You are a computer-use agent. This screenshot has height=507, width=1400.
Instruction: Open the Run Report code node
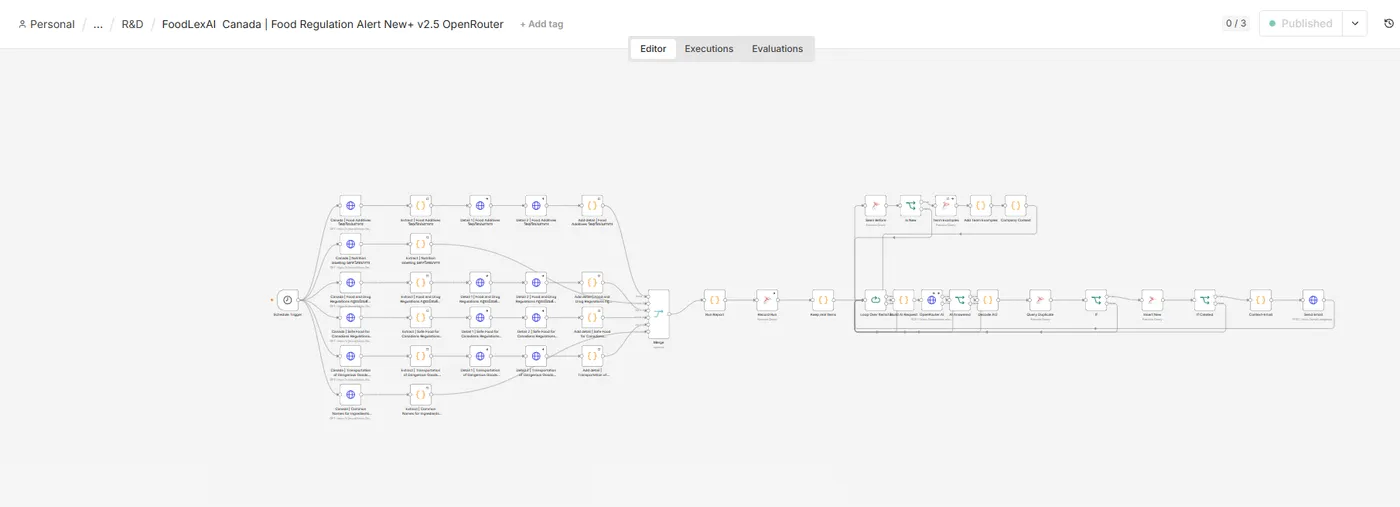click(x=714, y=299)
